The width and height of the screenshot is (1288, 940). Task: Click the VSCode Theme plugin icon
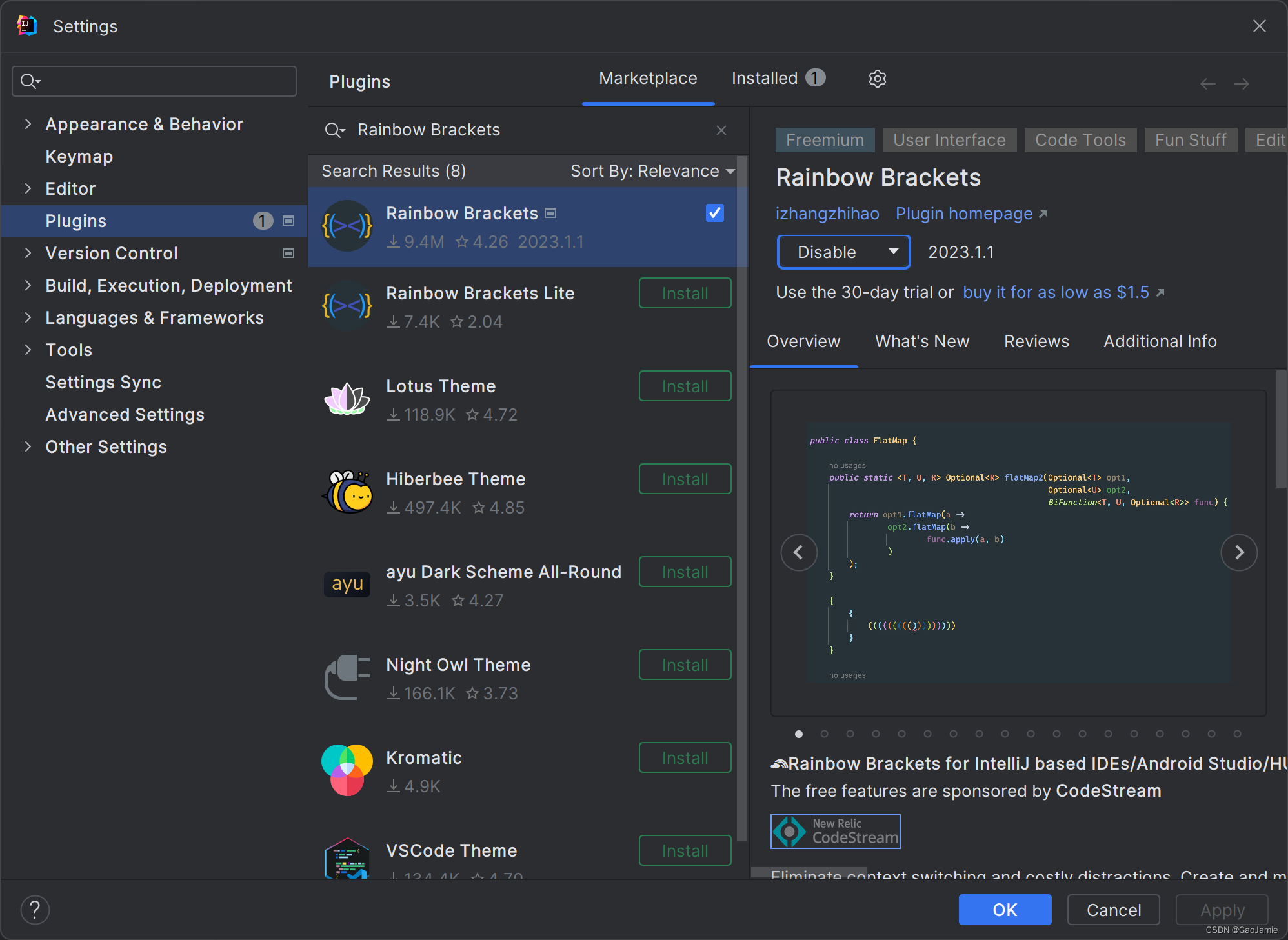pos(347,863)
